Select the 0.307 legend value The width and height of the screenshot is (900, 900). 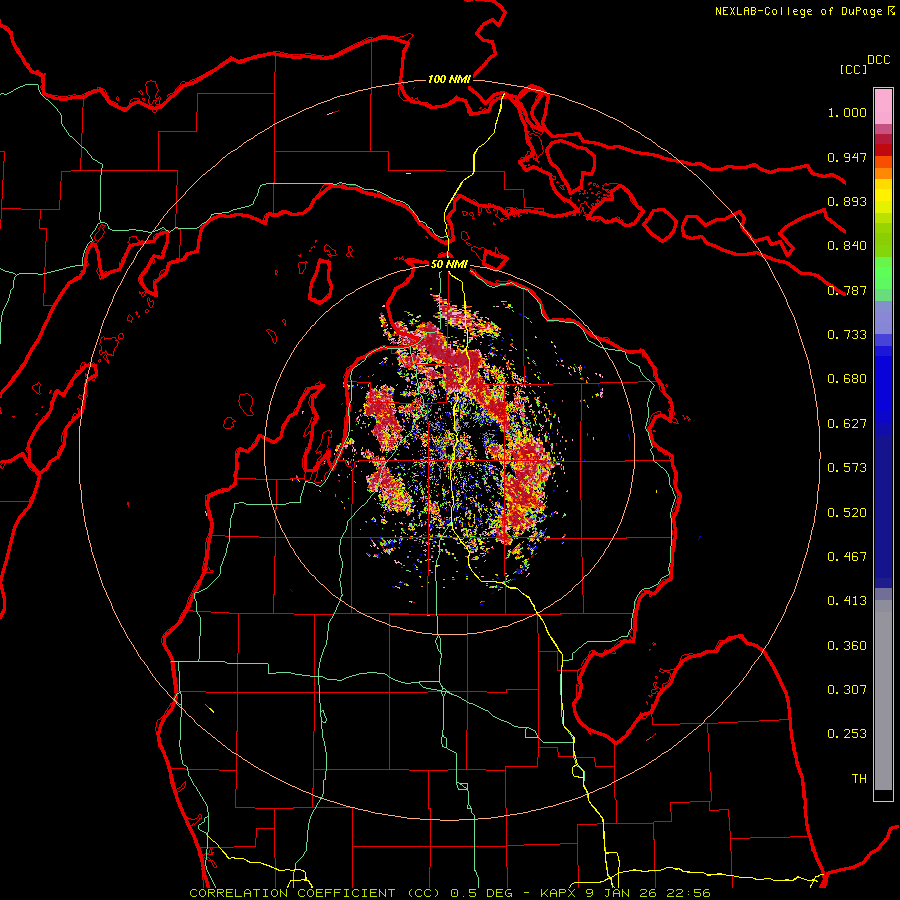[x=847, y=690]
